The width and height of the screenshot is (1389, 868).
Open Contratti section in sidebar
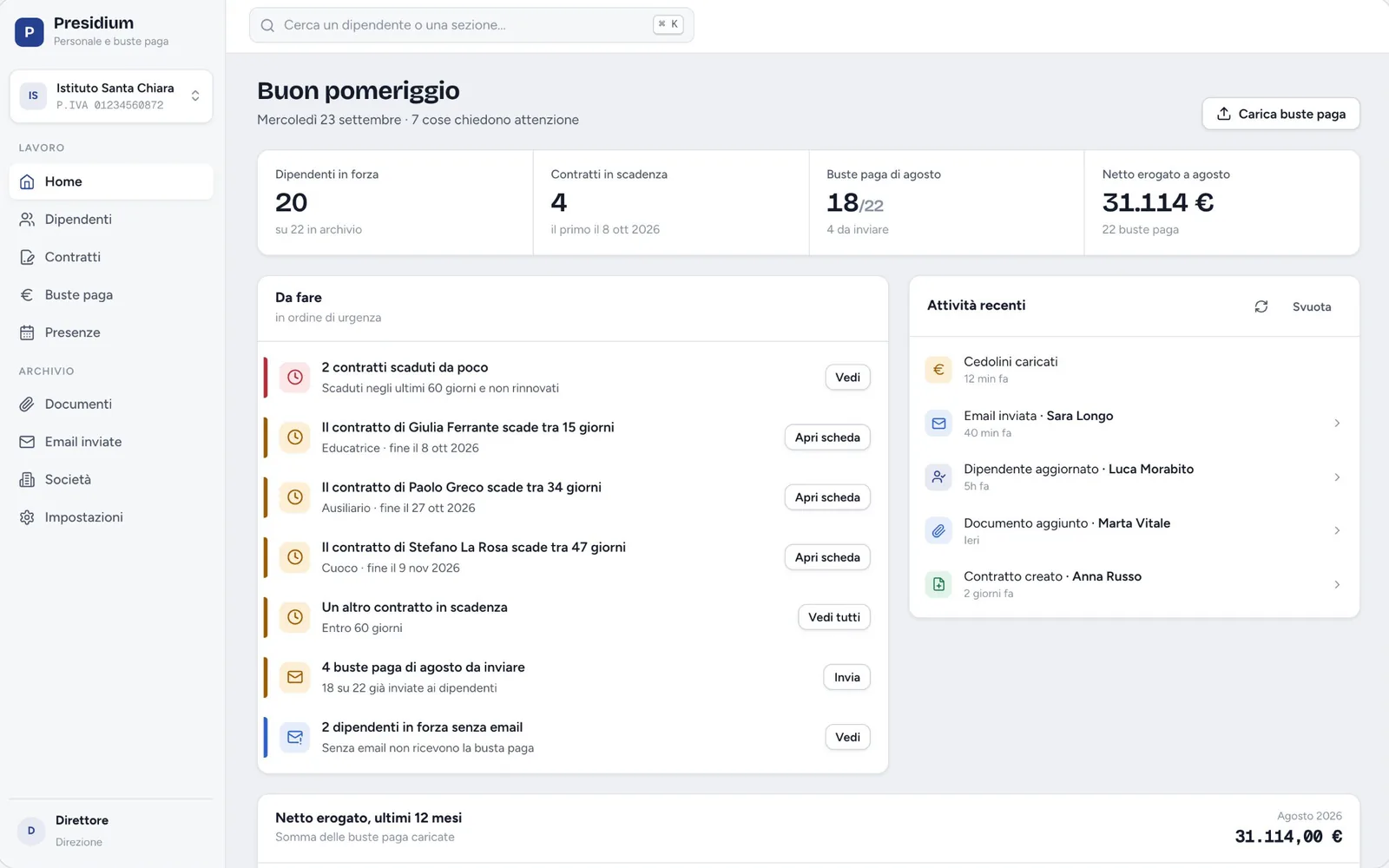click(x=111, y=257)
